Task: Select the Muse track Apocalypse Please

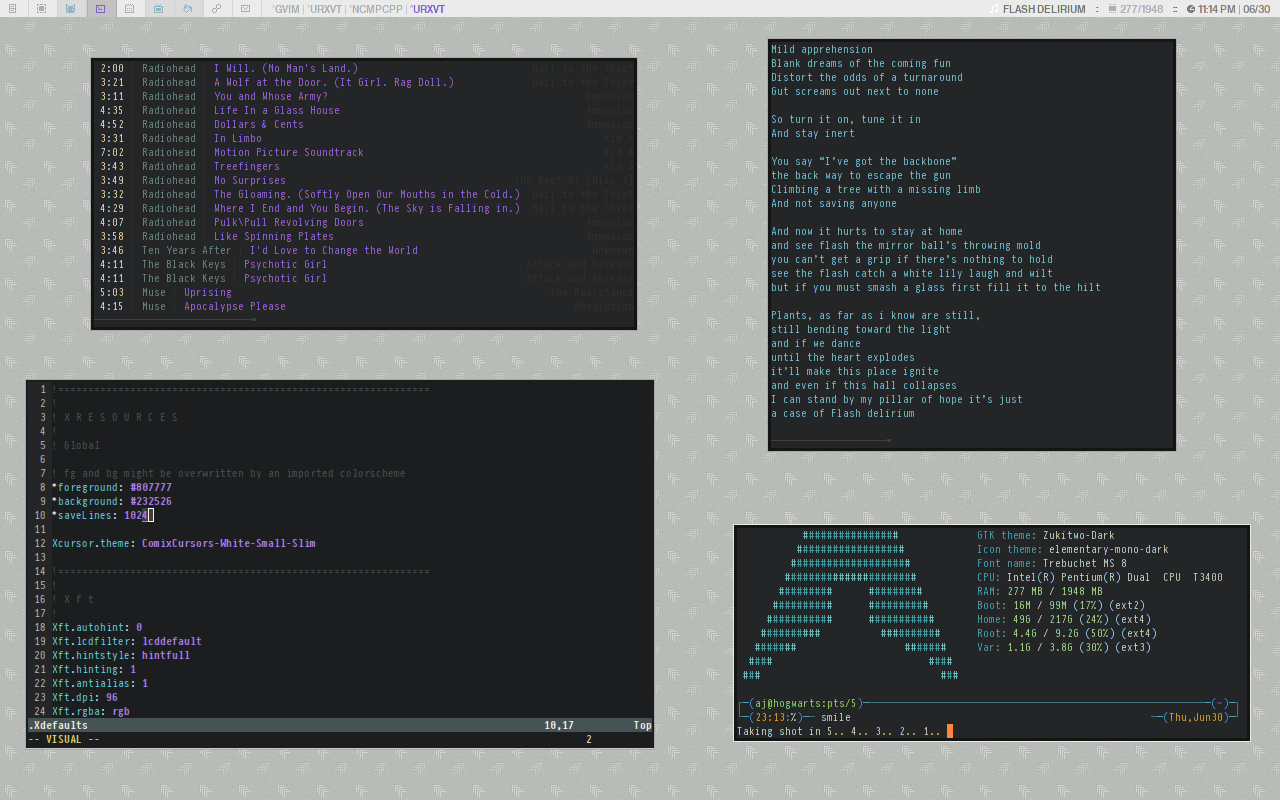Action: [x=235, y=306]
